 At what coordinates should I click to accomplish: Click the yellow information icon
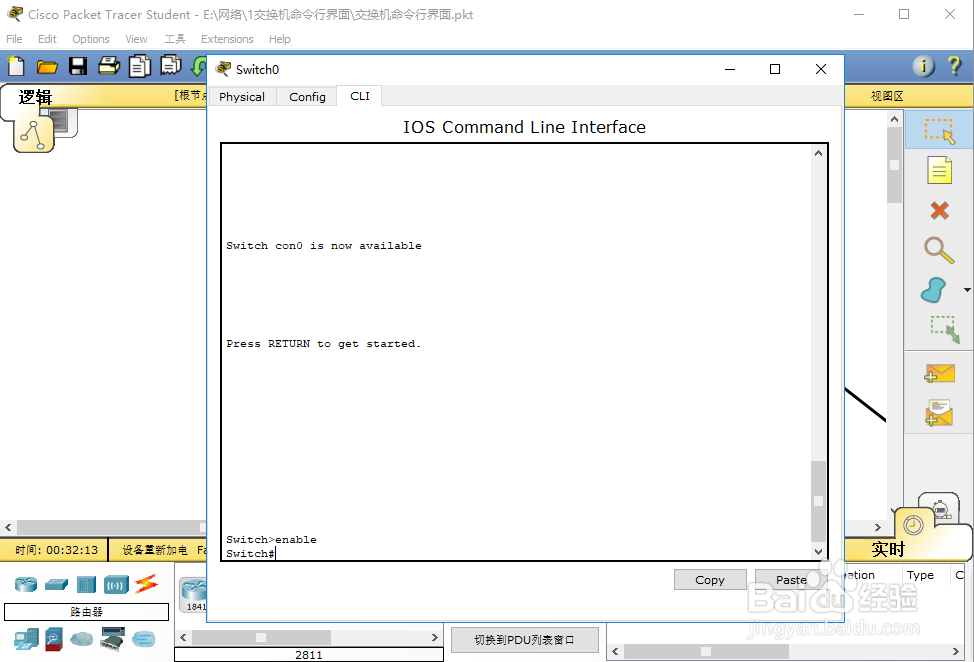tap(923, 66)
